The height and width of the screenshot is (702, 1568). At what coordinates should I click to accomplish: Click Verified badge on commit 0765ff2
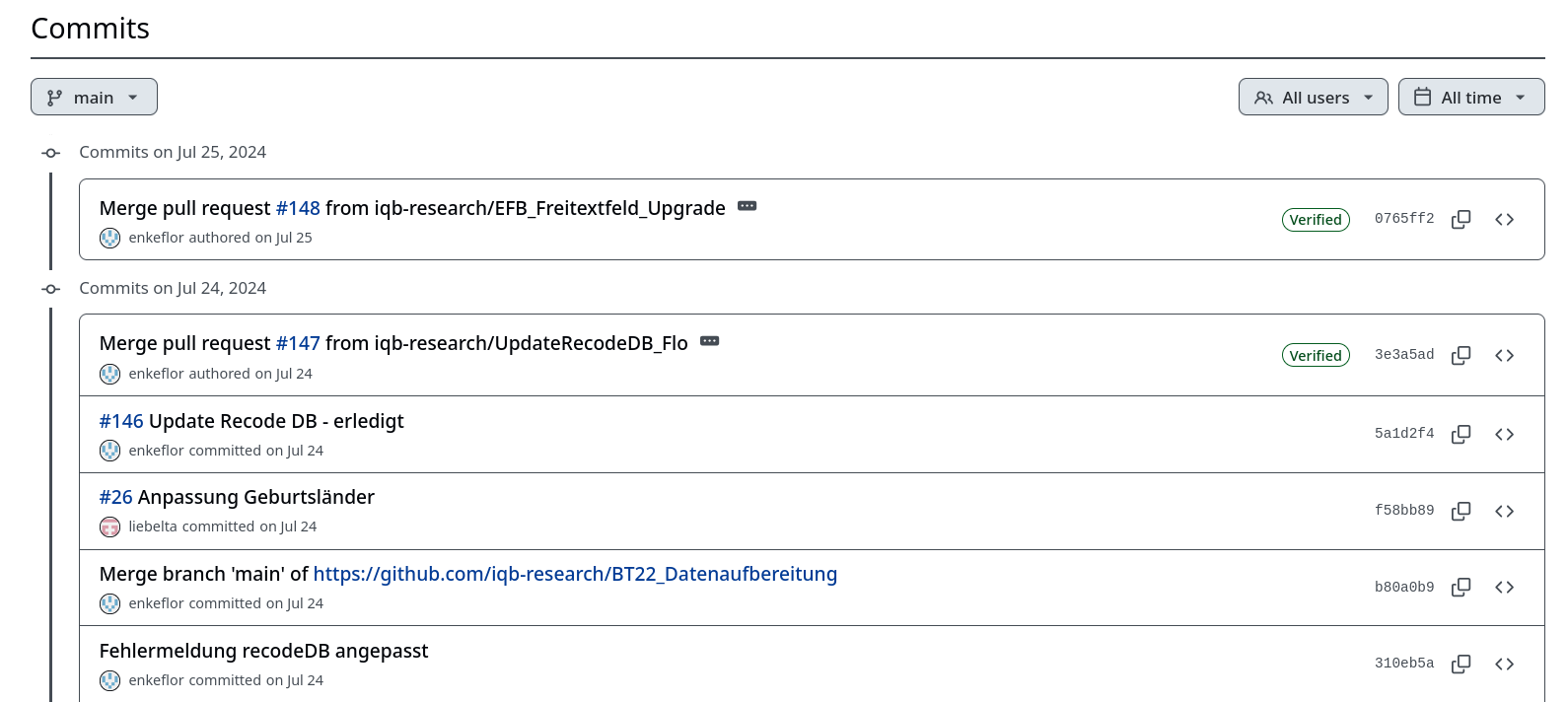tap(1316, 220)
